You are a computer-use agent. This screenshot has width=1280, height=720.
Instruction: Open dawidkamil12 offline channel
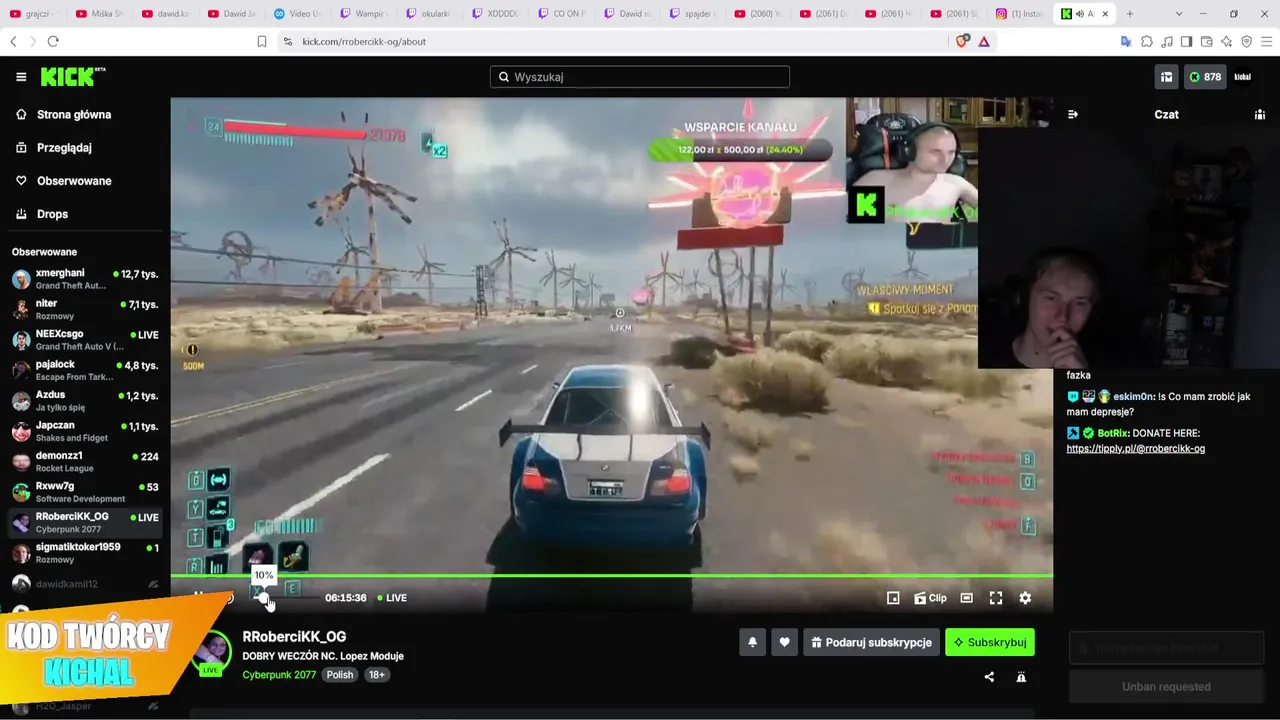(85, 584)
